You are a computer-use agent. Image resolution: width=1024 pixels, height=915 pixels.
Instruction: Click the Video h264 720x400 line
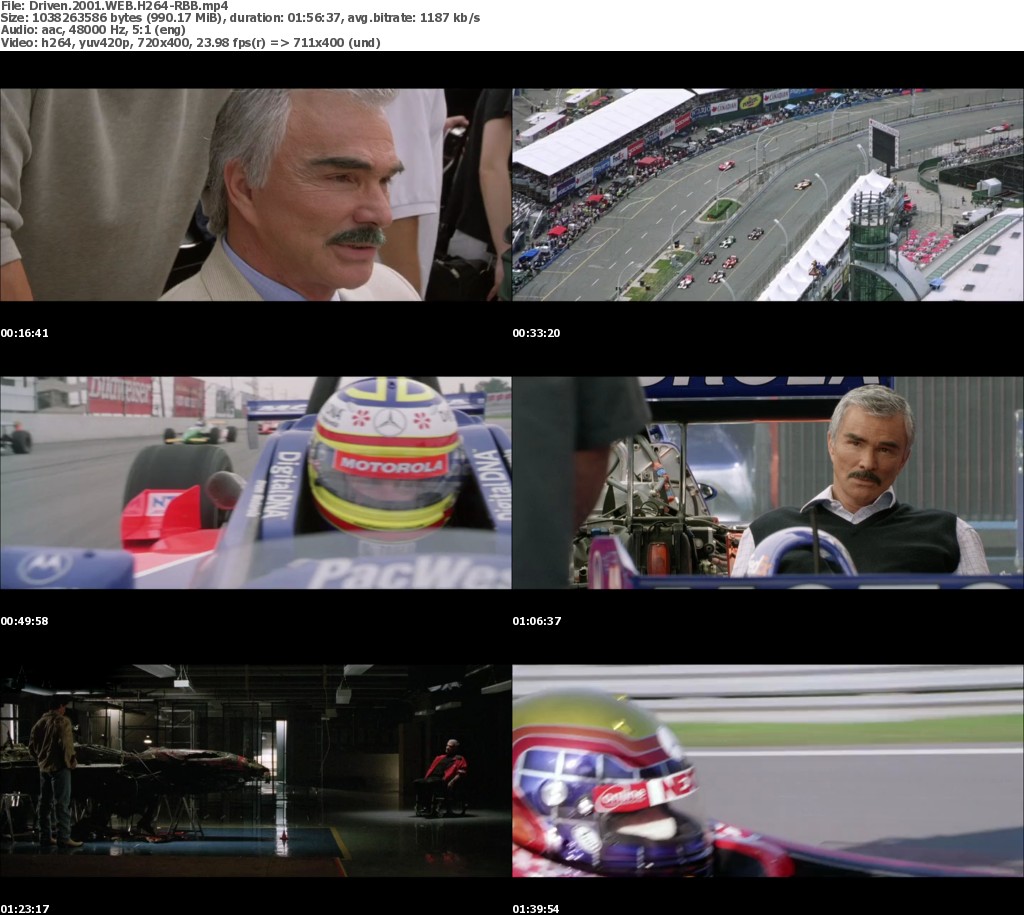pos(191,42)
